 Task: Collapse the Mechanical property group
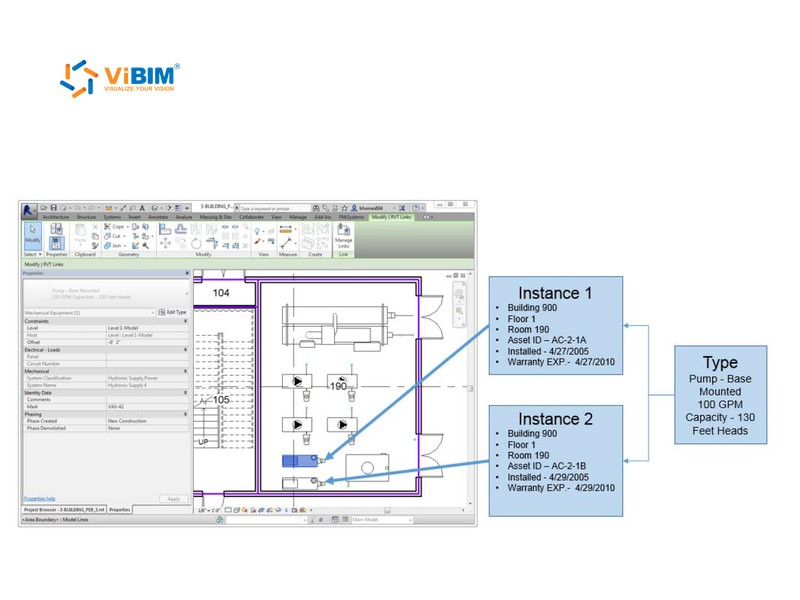(185, 371)
